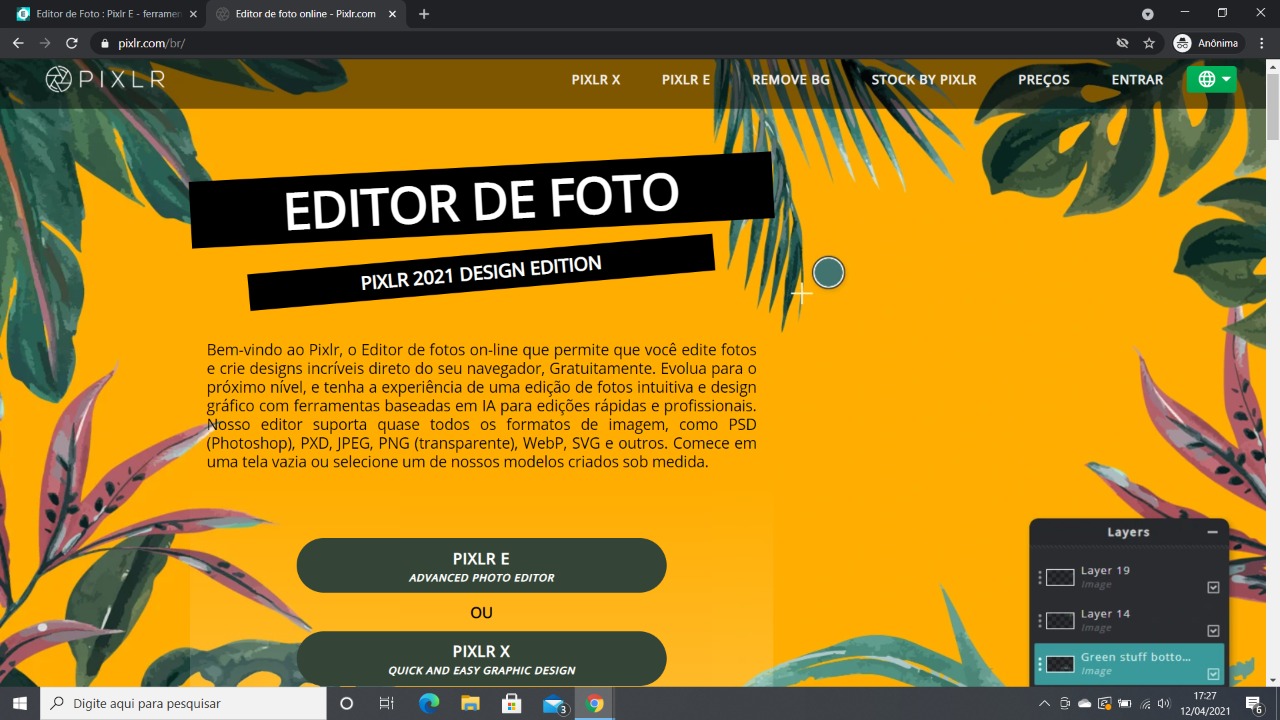Viewport: 1280px width, 720px height.
Task: Open STOCK BY PIXLR navigation item
Action: [x=924, y=79]
